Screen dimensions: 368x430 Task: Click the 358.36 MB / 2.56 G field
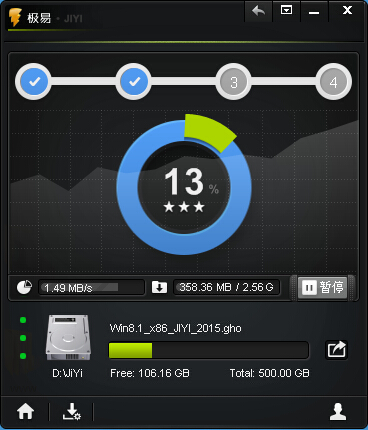point(226,287)
